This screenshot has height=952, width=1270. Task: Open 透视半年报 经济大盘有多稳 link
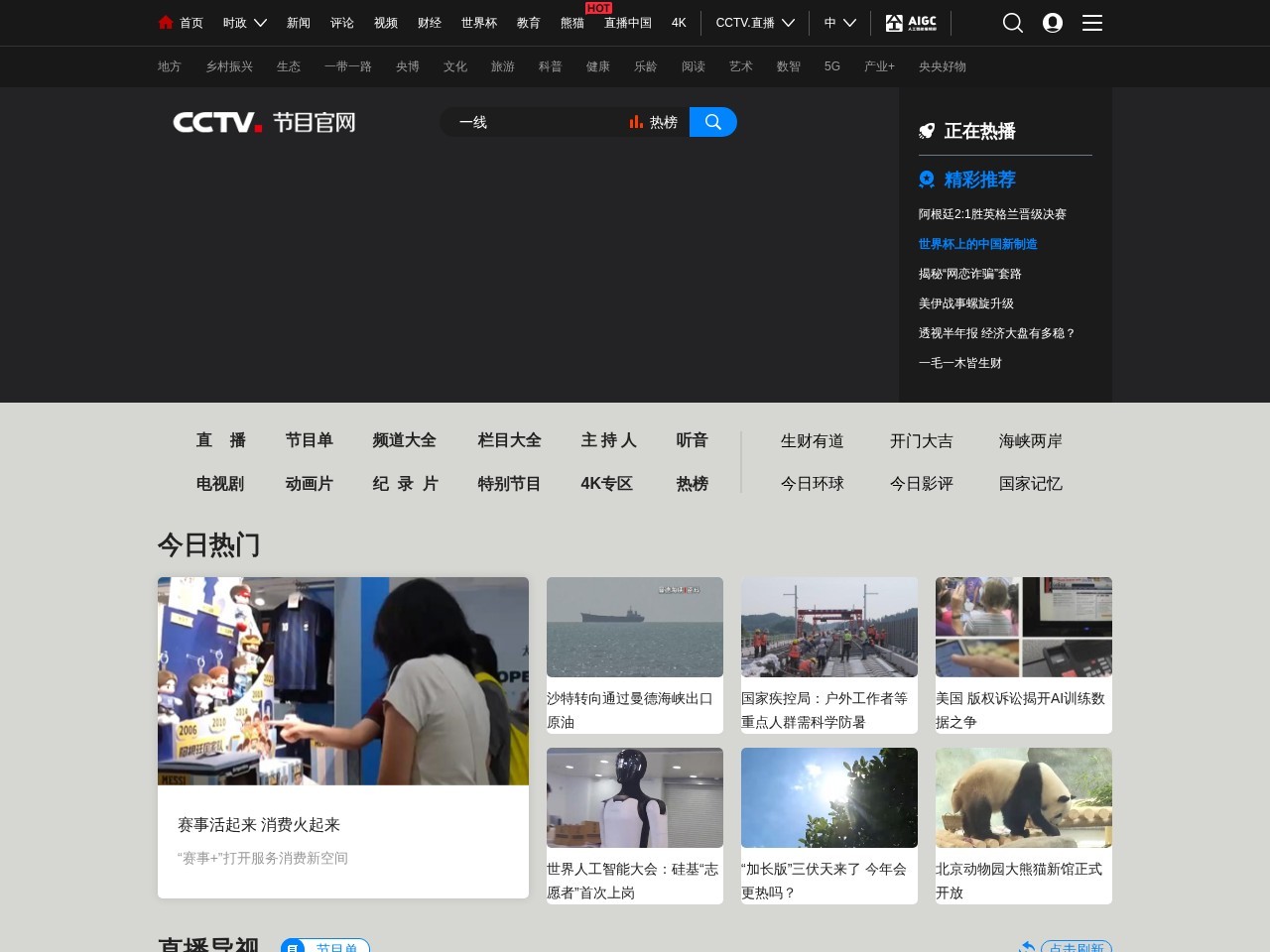[x=997, y=333]
